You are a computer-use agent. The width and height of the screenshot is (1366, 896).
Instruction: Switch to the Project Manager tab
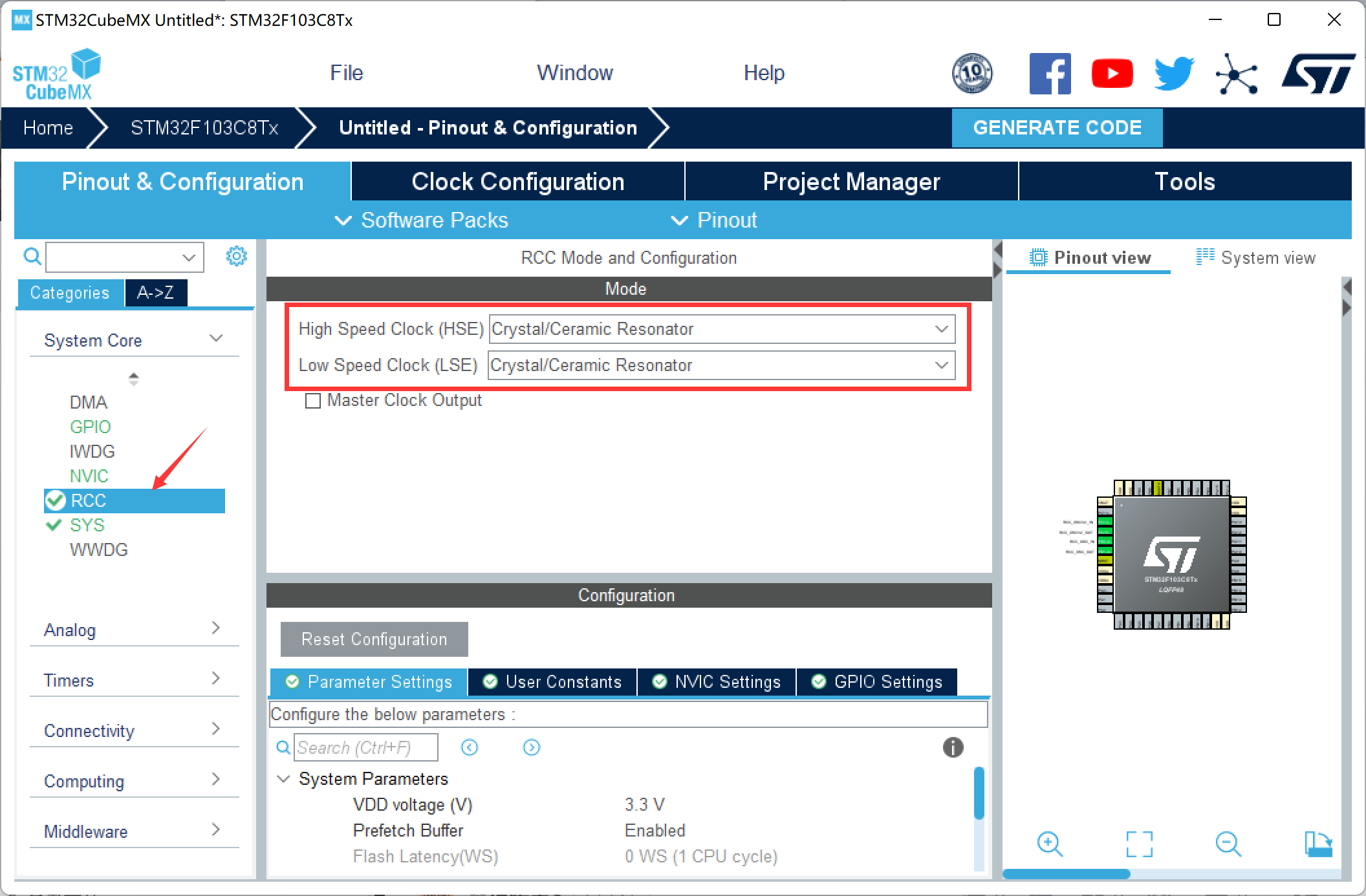coord(852,182)
